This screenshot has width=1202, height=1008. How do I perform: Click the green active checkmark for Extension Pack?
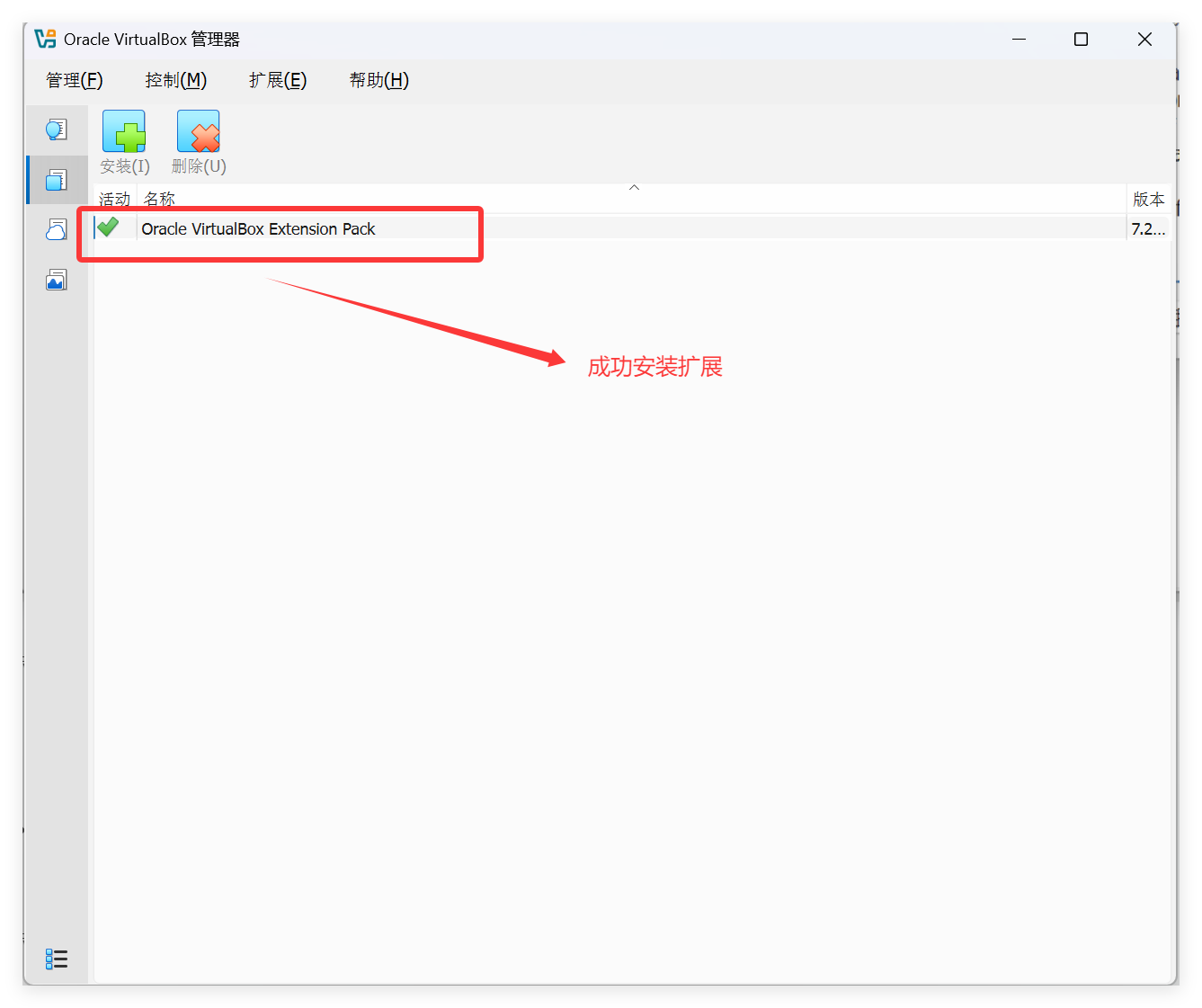109,227
